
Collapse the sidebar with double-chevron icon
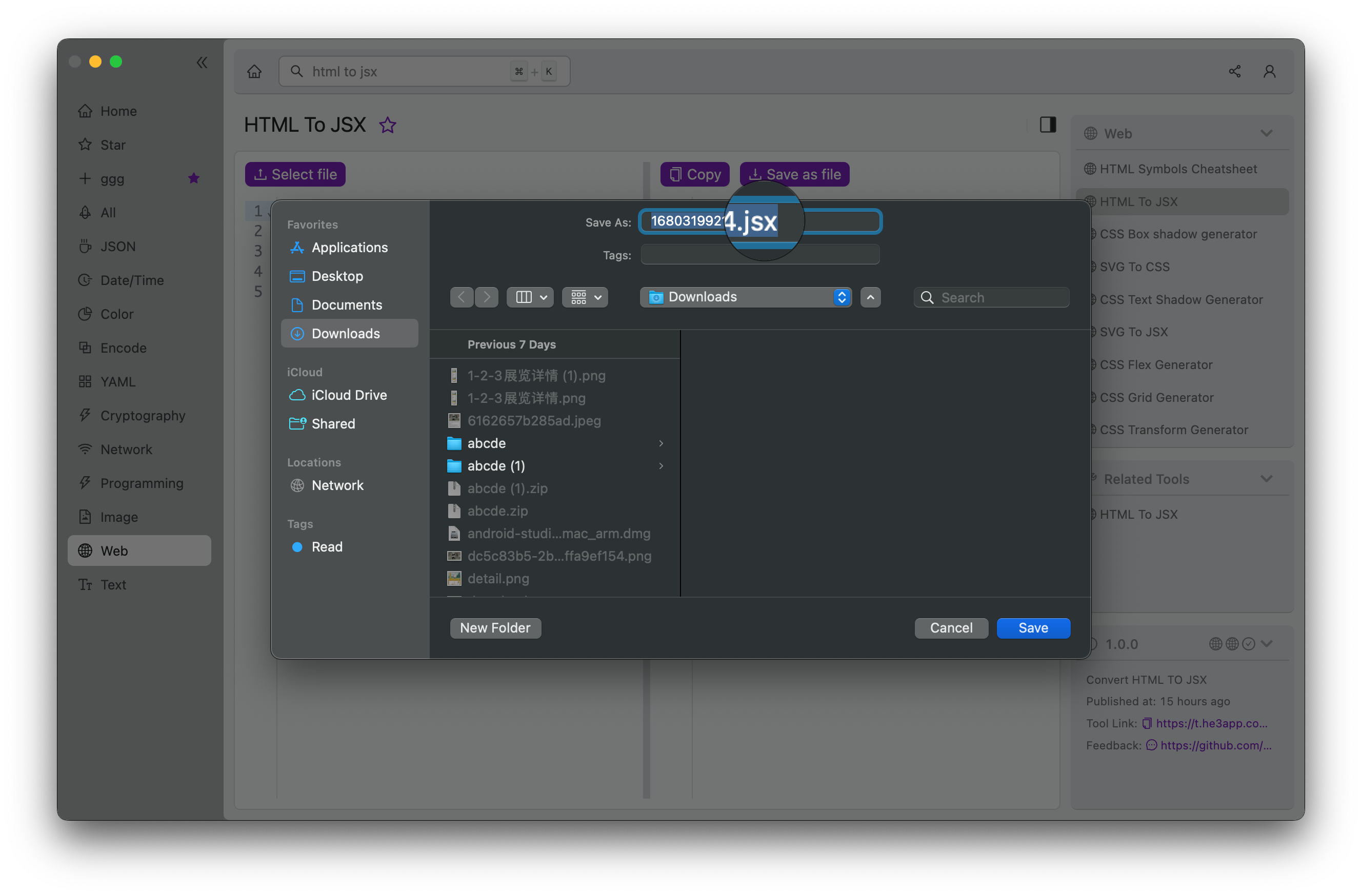coord(202,62)
